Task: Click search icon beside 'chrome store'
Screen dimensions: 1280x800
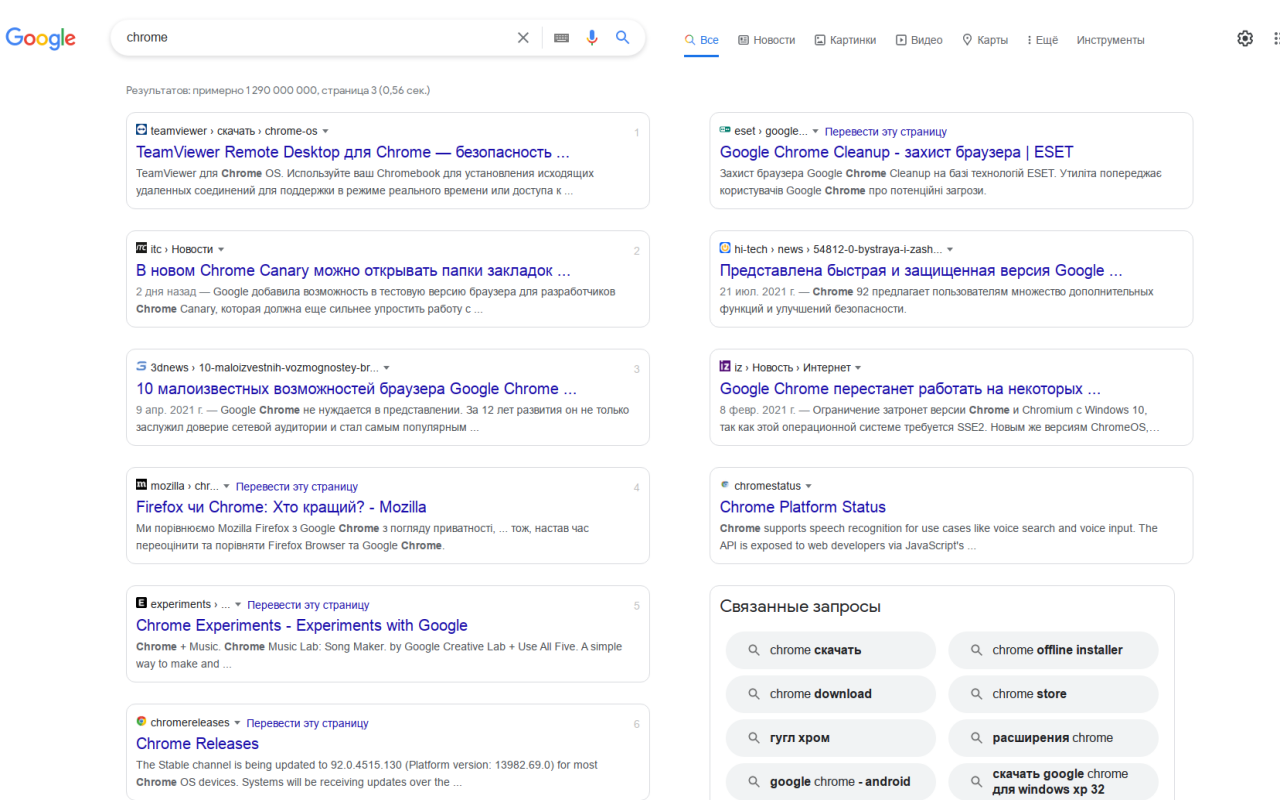Action: click(x=977, y=694)
